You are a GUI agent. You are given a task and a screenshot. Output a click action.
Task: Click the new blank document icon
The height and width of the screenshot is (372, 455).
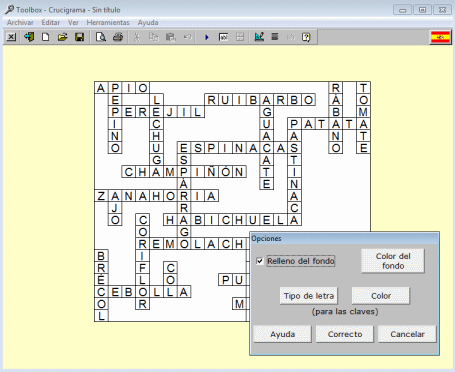click(45, 37)
